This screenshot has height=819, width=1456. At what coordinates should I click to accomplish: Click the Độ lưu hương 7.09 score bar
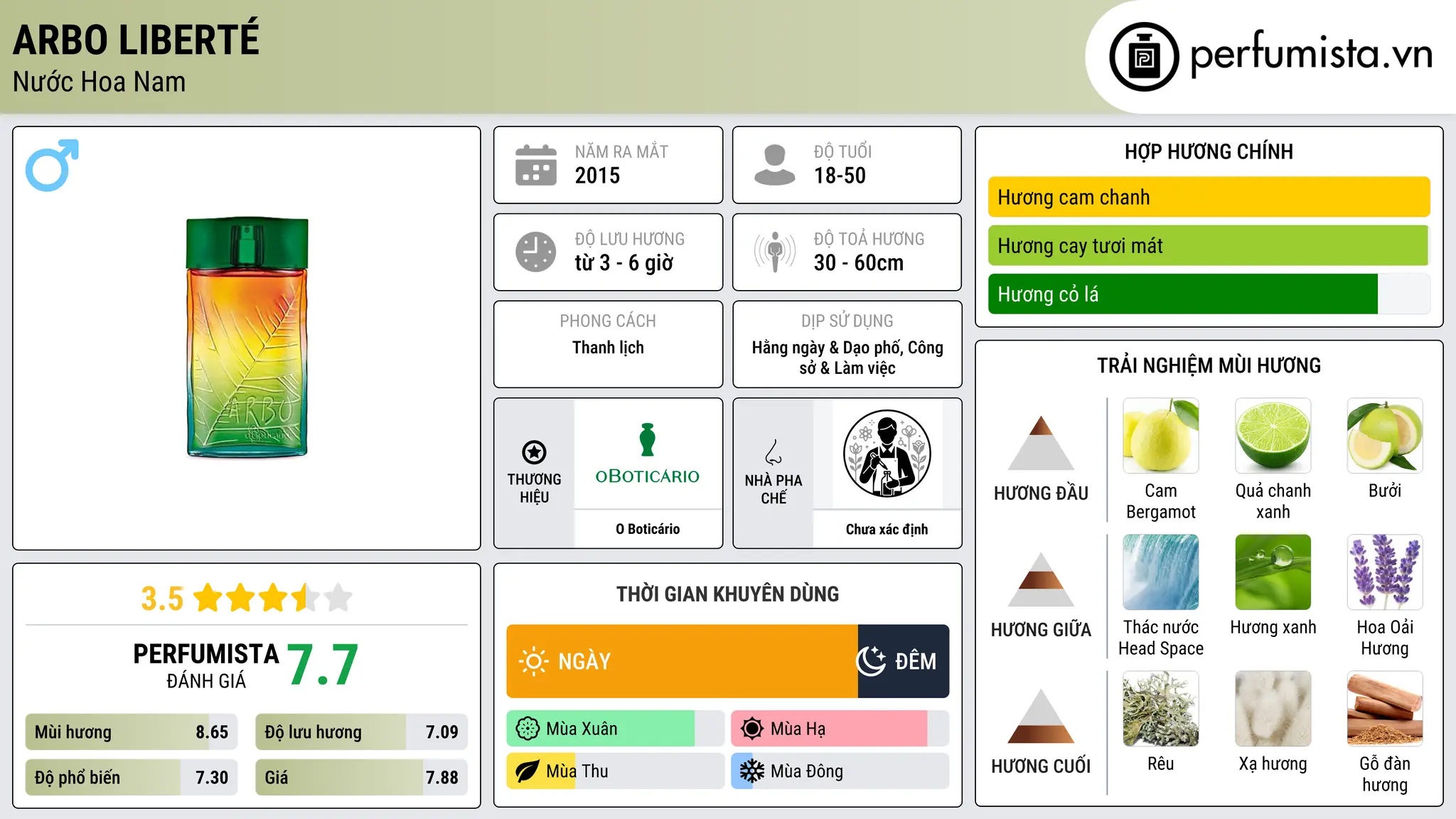(x=361, y=732)
